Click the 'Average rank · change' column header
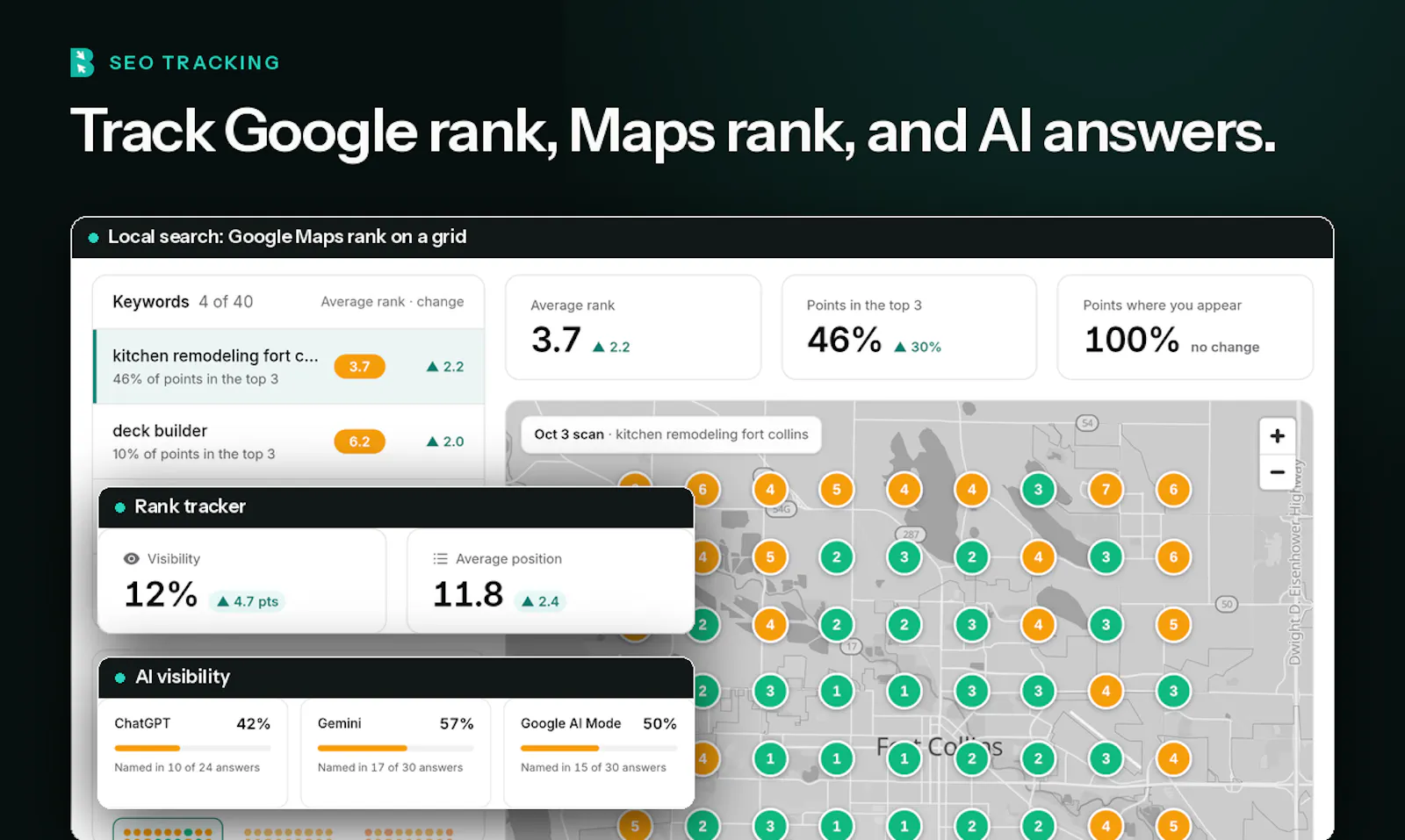The image size is (1405, 840). tap(393, 302)
